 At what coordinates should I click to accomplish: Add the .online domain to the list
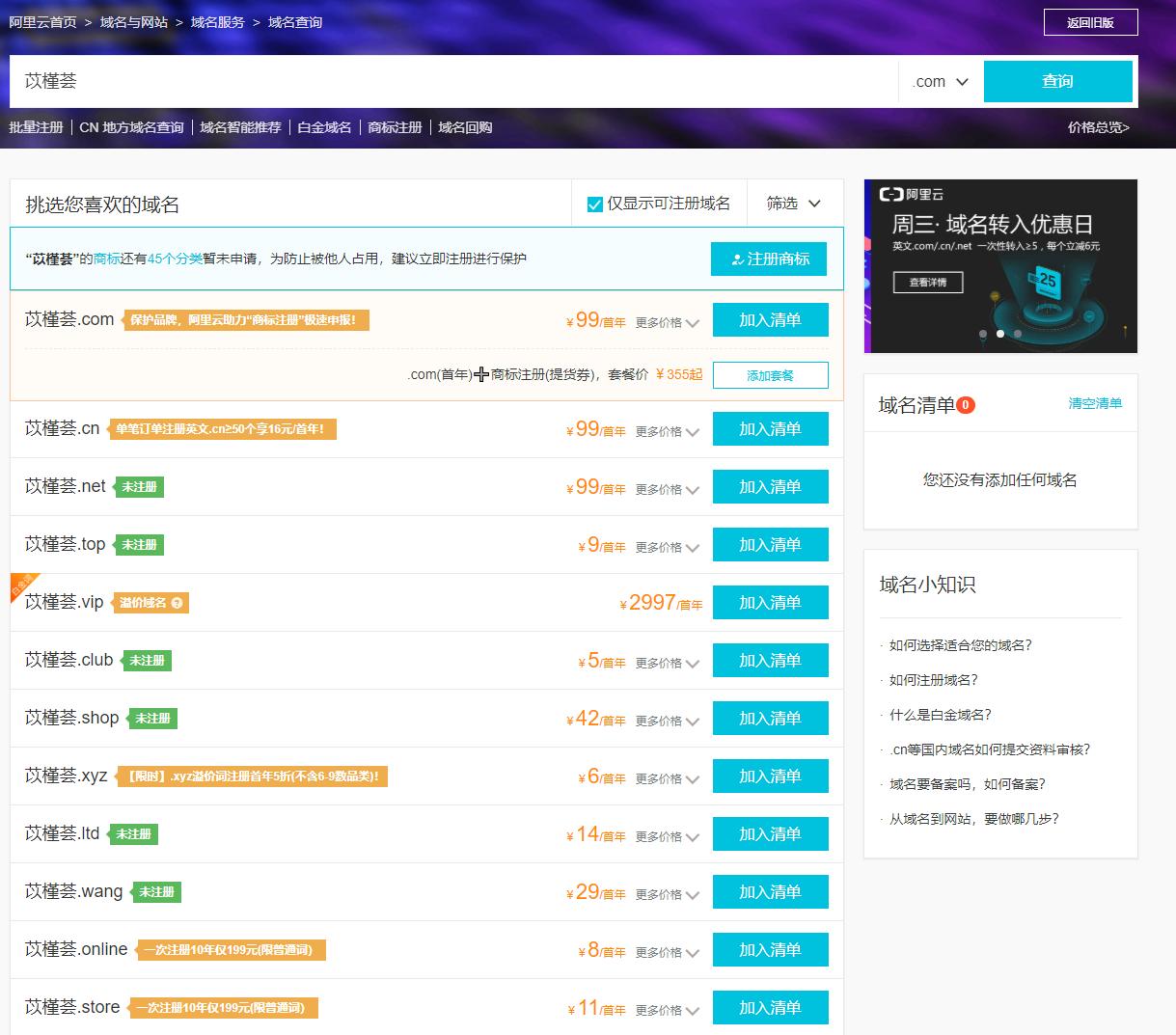(x=770, y=950)
